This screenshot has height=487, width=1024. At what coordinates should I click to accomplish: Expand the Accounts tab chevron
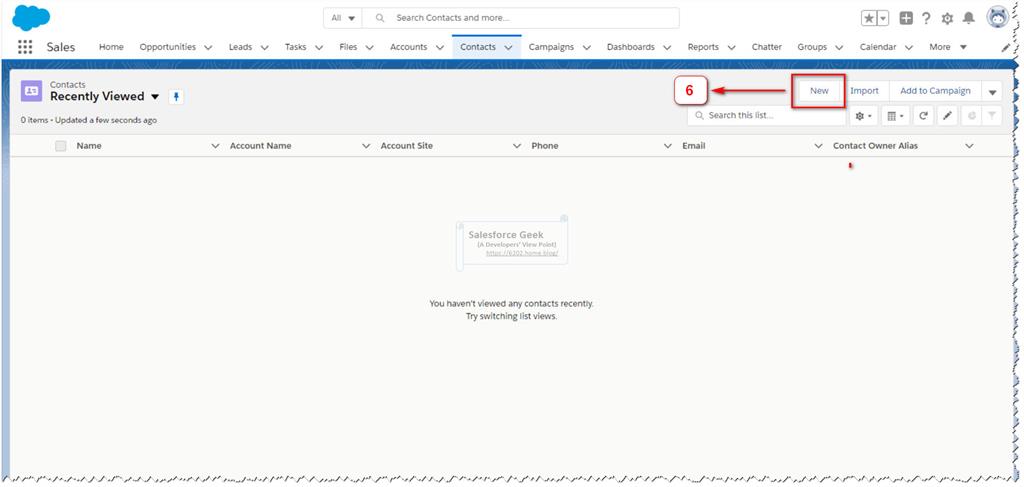pyautogui.click(x=440, y=48)
